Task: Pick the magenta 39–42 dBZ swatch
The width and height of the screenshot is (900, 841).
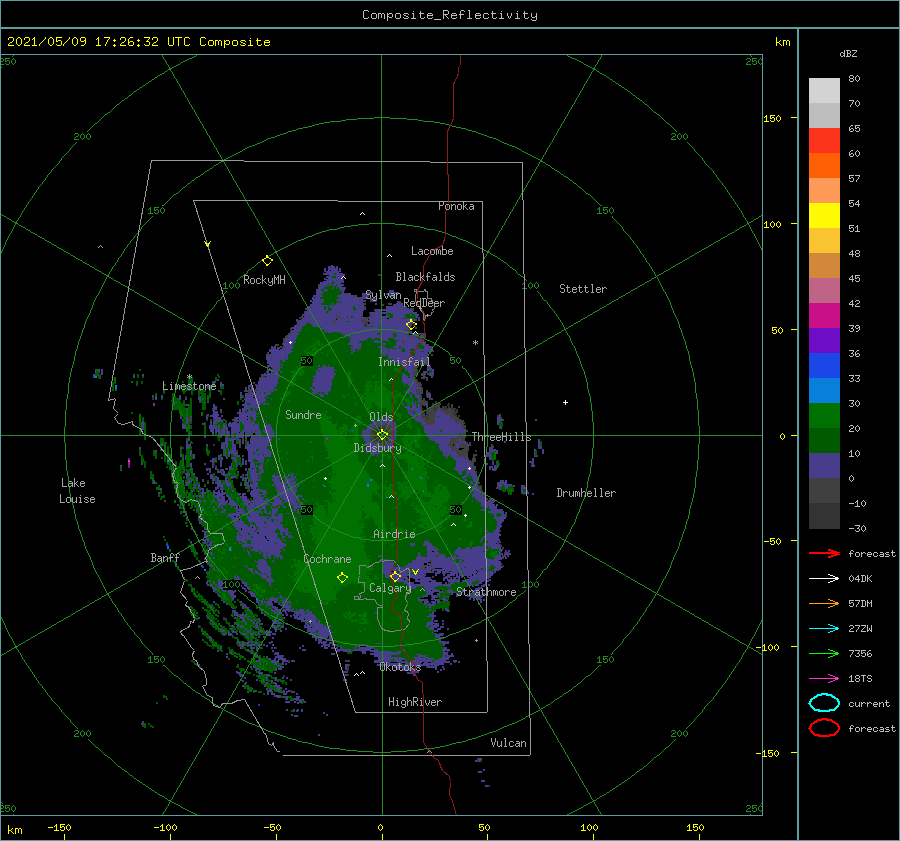Action: [x=824, y=316]
